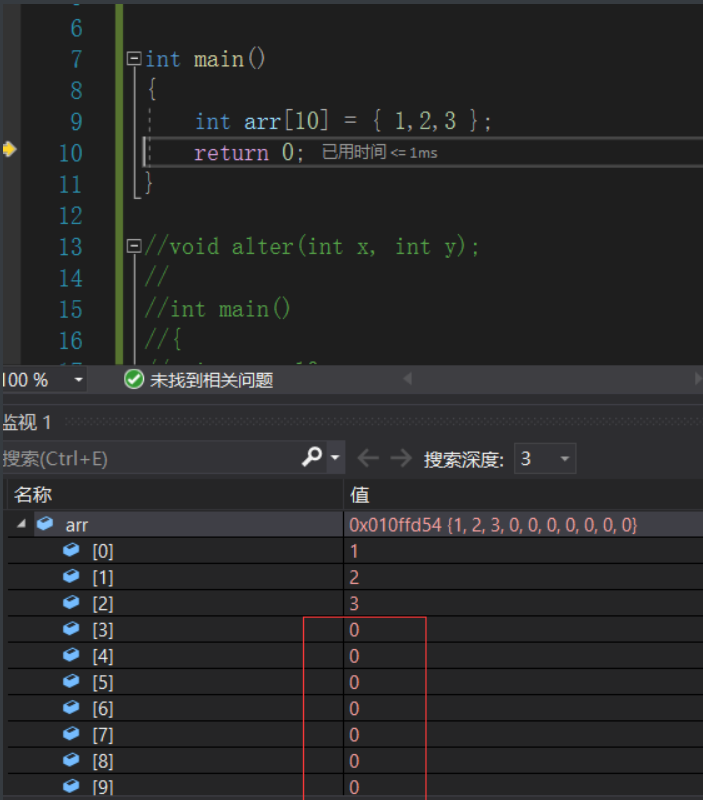
Task: Click the previous search result arrow
Action: click(368, 458)
